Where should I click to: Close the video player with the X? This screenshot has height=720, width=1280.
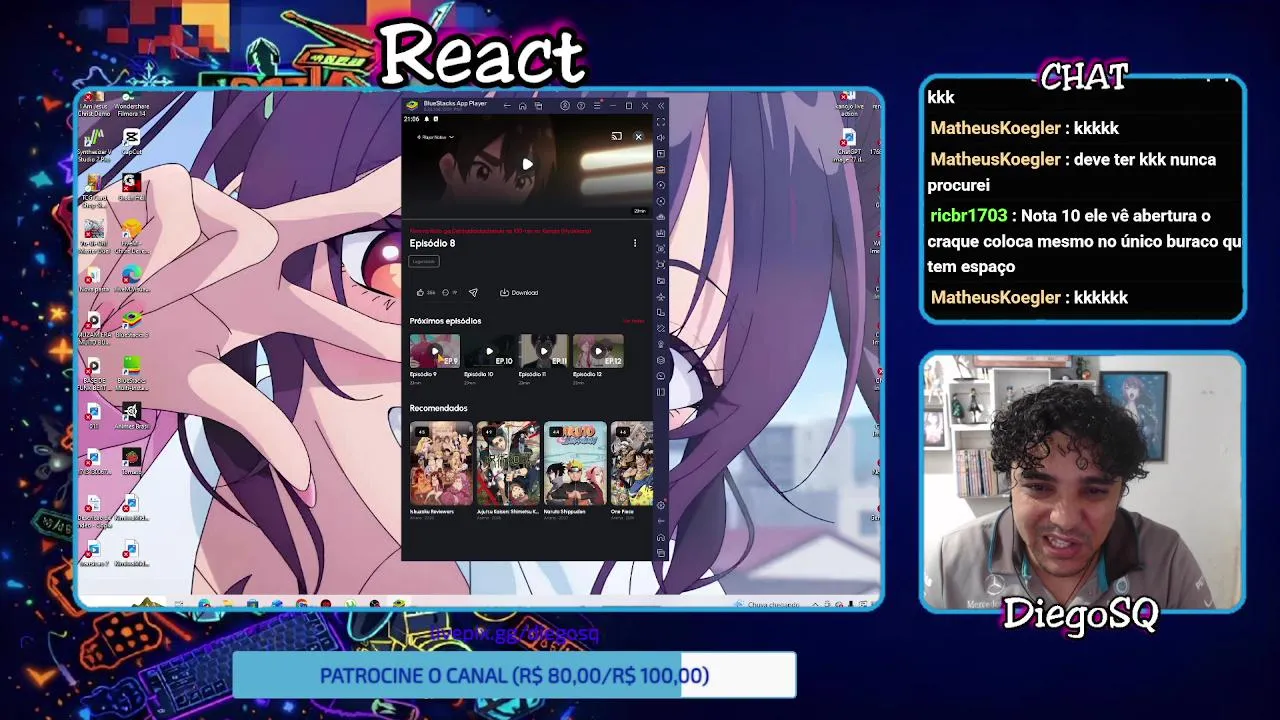click(x=638, y=137)
